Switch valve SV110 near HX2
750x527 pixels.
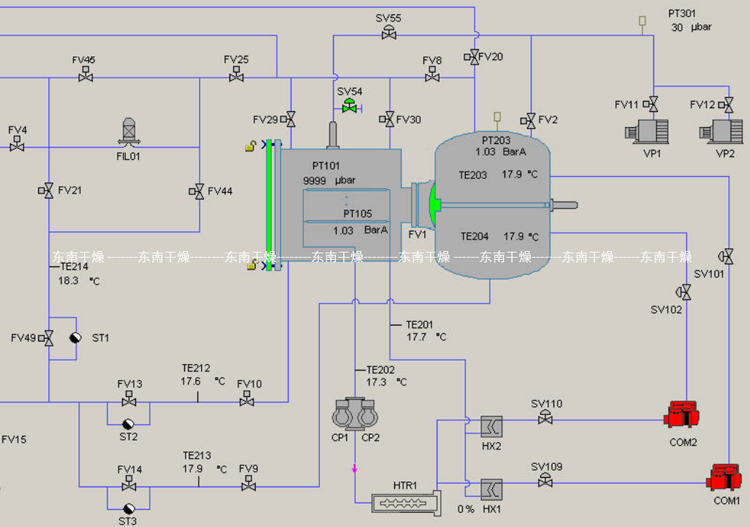point(546,419)
